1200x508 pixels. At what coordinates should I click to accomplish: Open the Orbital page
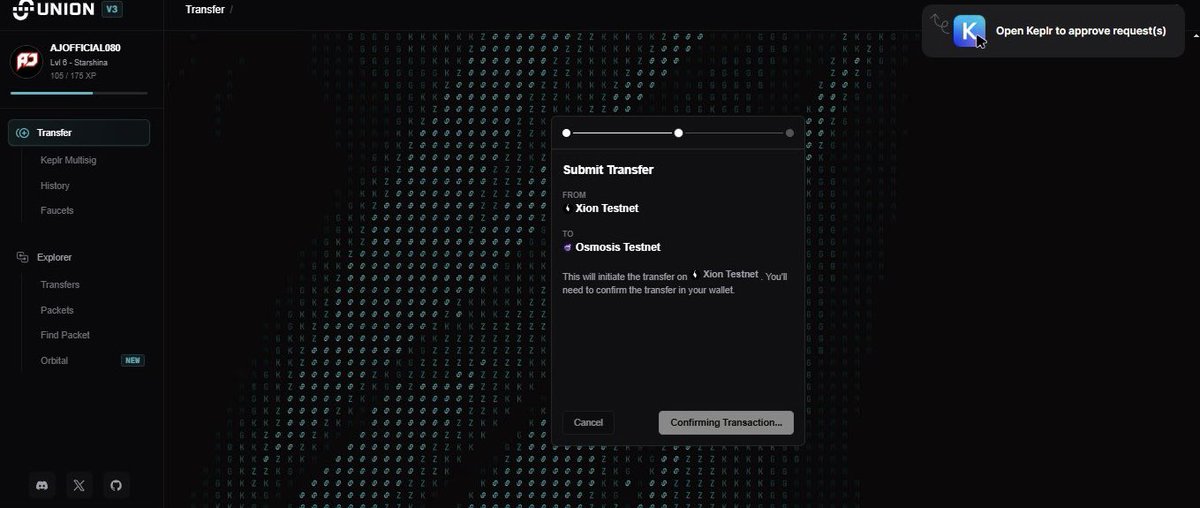[54, 361]
